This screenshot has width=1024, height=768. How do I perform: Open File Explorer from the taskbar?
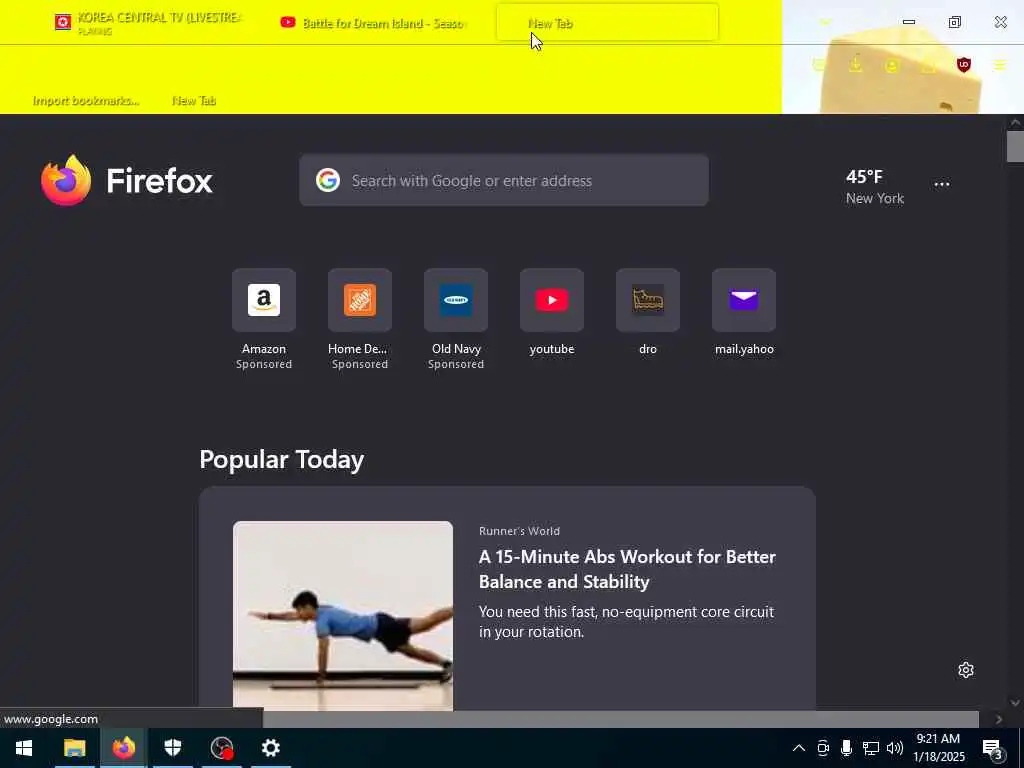[74, 748]
